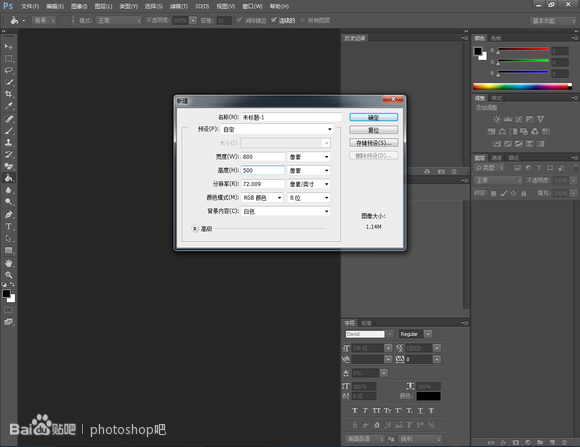This screenshot has height=447, width=580.
Task: Open the Window (窗口) menu
Action: pos(252,6)
